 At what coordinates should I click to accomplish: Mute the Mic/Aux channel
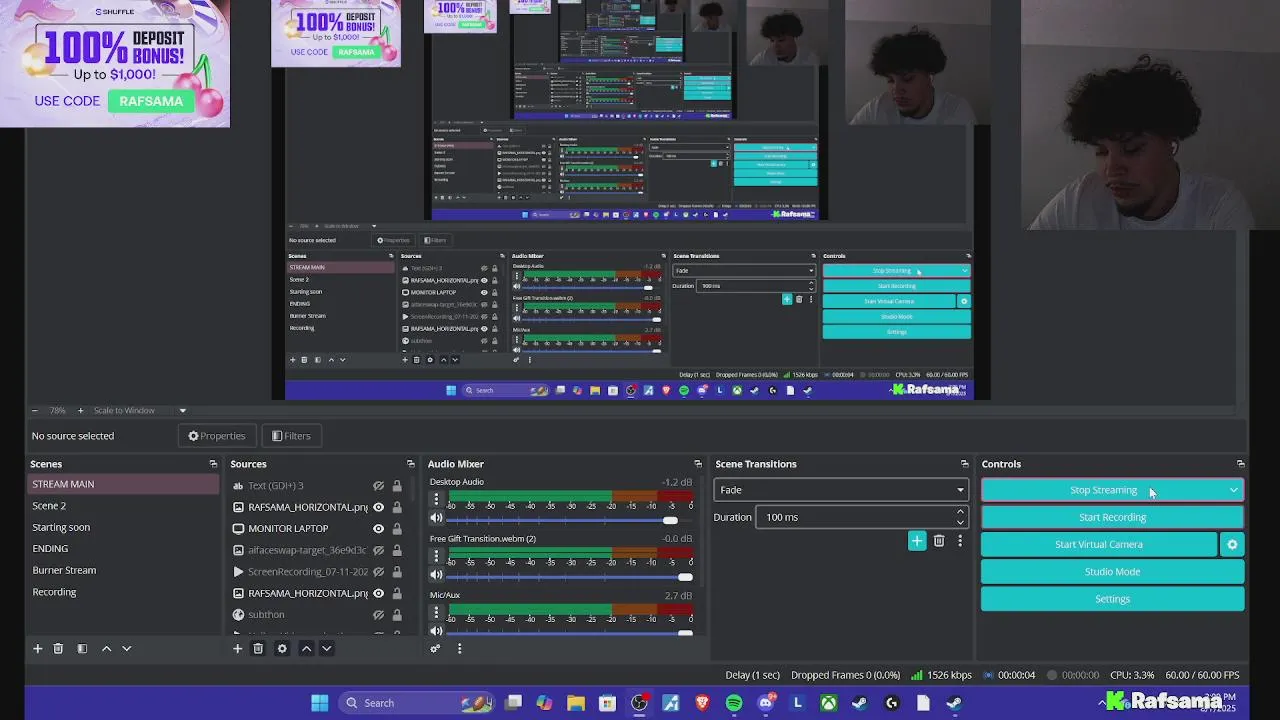click(x=436, y=631)
